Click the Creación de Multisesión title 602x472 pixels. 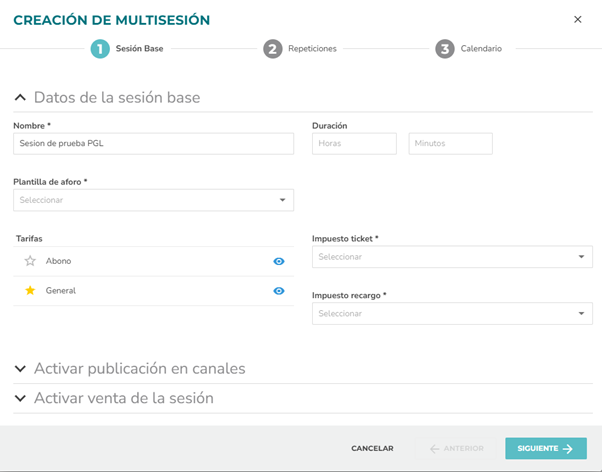[111, 20]
